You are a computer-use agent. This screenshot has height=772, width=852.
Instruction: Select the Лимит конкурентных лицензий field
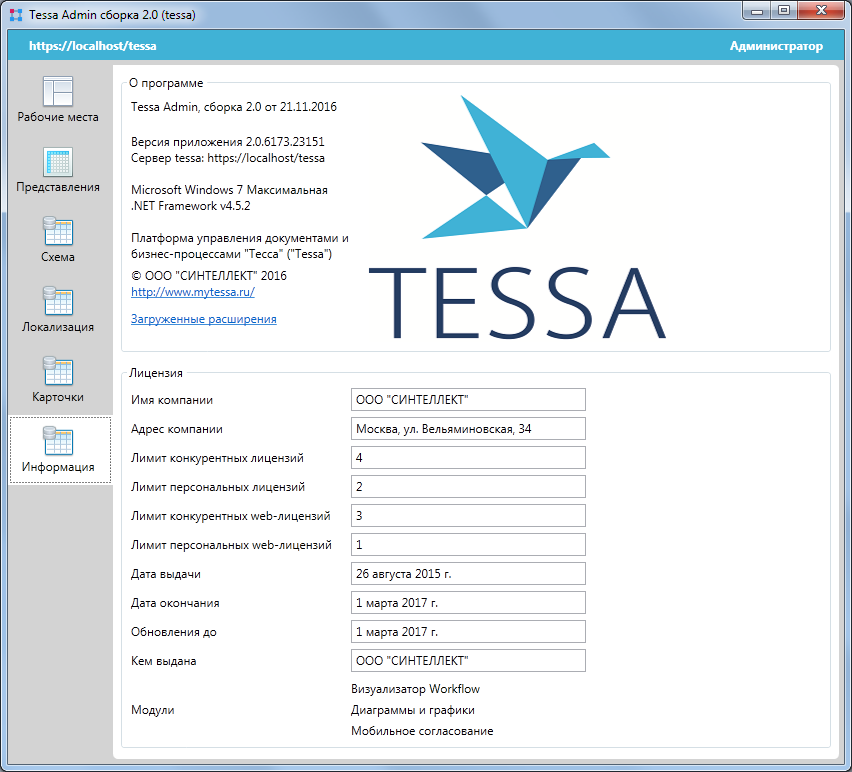coord(468,458)
